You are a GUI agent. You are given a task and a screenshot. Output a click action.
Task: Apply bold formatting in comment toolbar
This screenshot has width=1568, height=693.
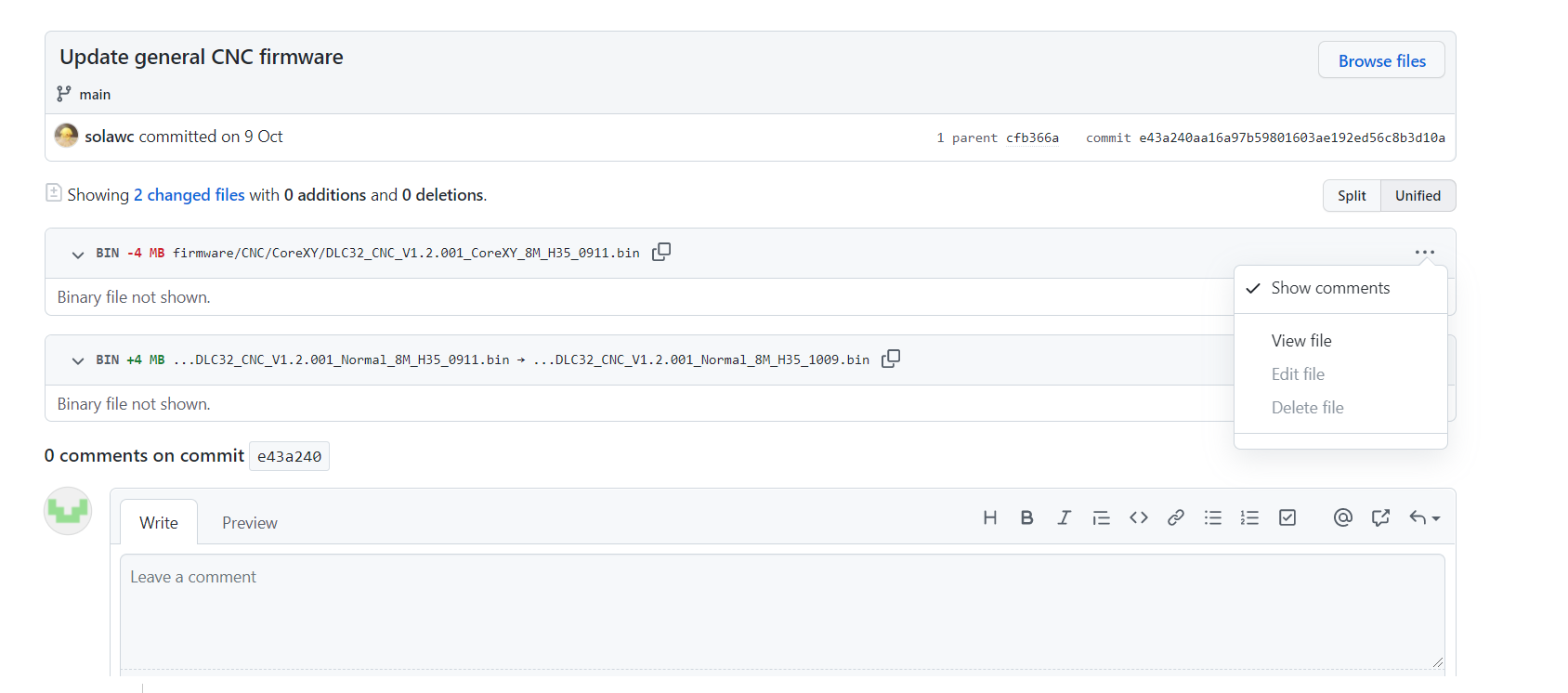(1026, 518)
